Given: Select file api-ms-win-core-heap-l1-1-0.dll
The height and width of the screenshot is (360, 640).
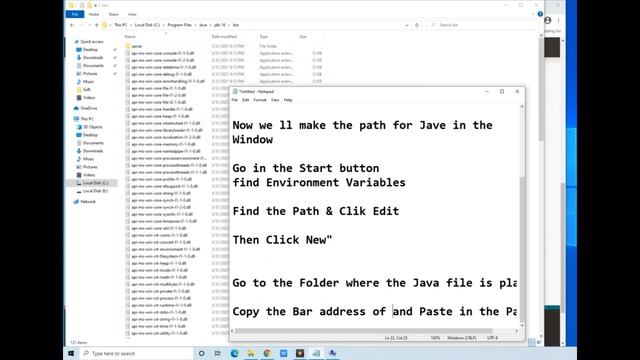Looking at the screenshot, I should click(160, 116).
